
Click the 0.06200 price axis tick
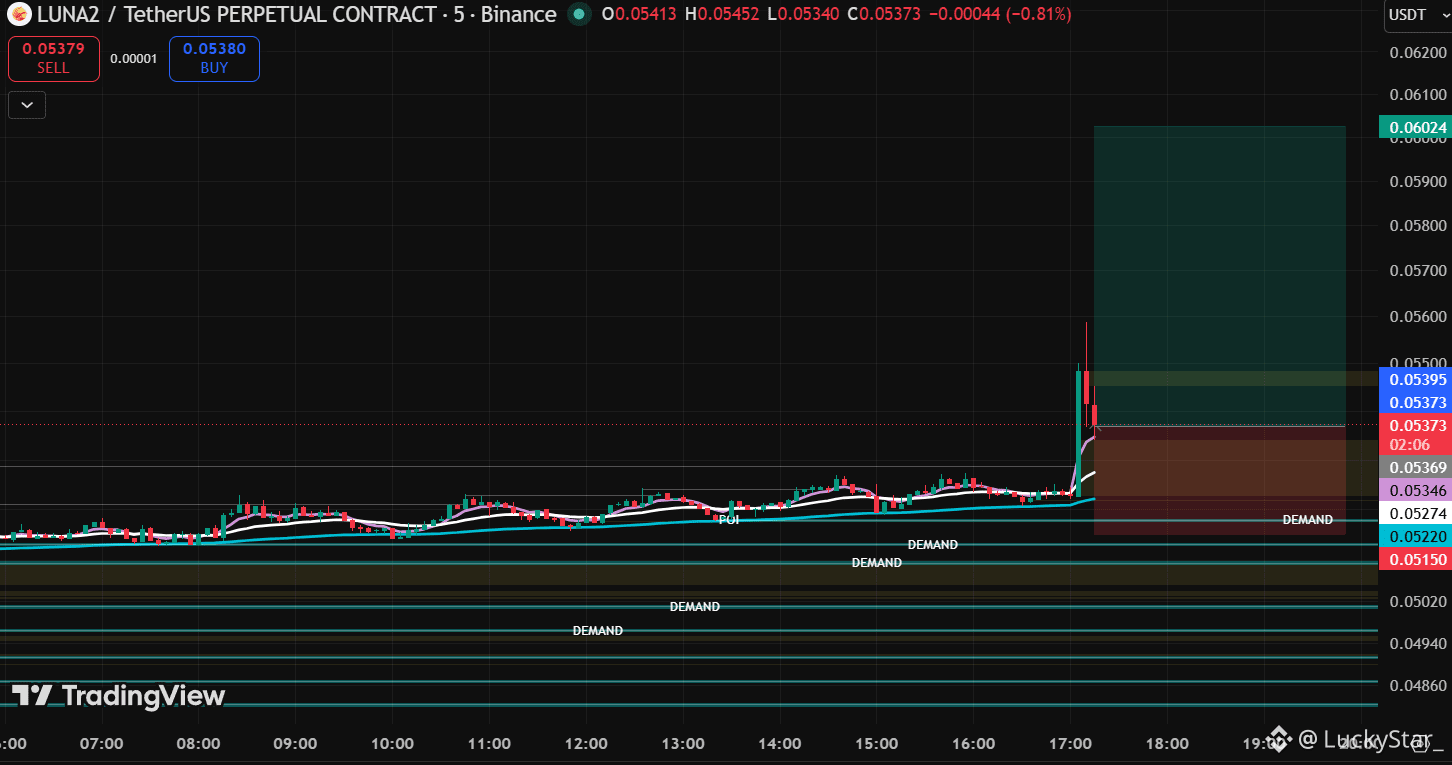point(1418,53)
